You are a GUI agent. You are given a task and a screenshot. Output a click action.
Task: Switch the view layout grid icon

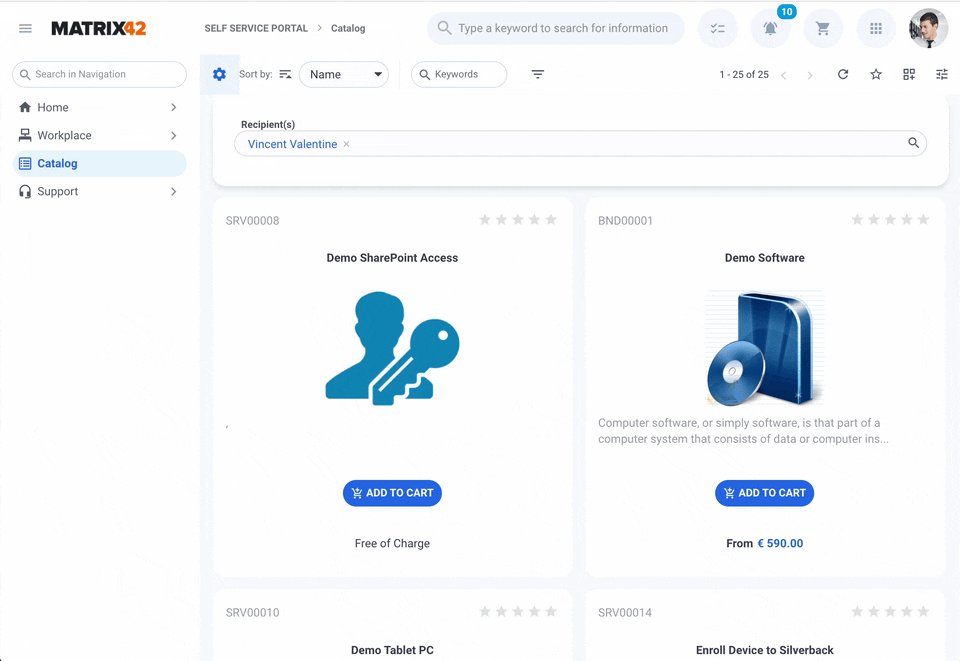[909, 74]
